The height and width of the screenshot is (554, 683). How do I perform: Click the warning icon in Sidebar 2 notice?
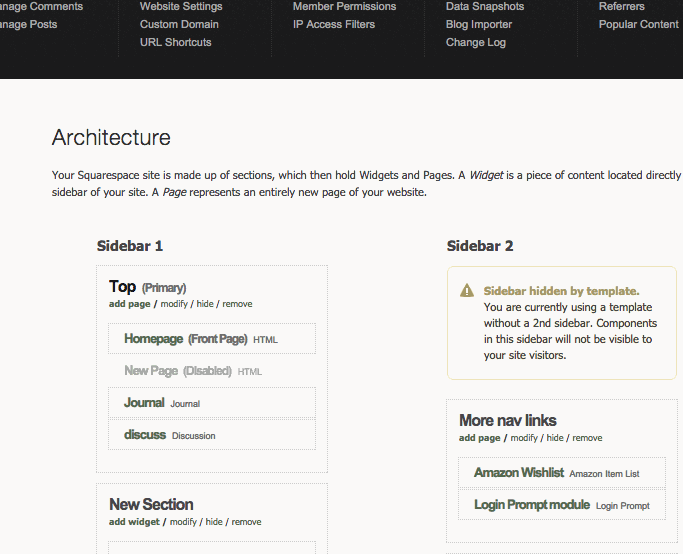point(467,291)
